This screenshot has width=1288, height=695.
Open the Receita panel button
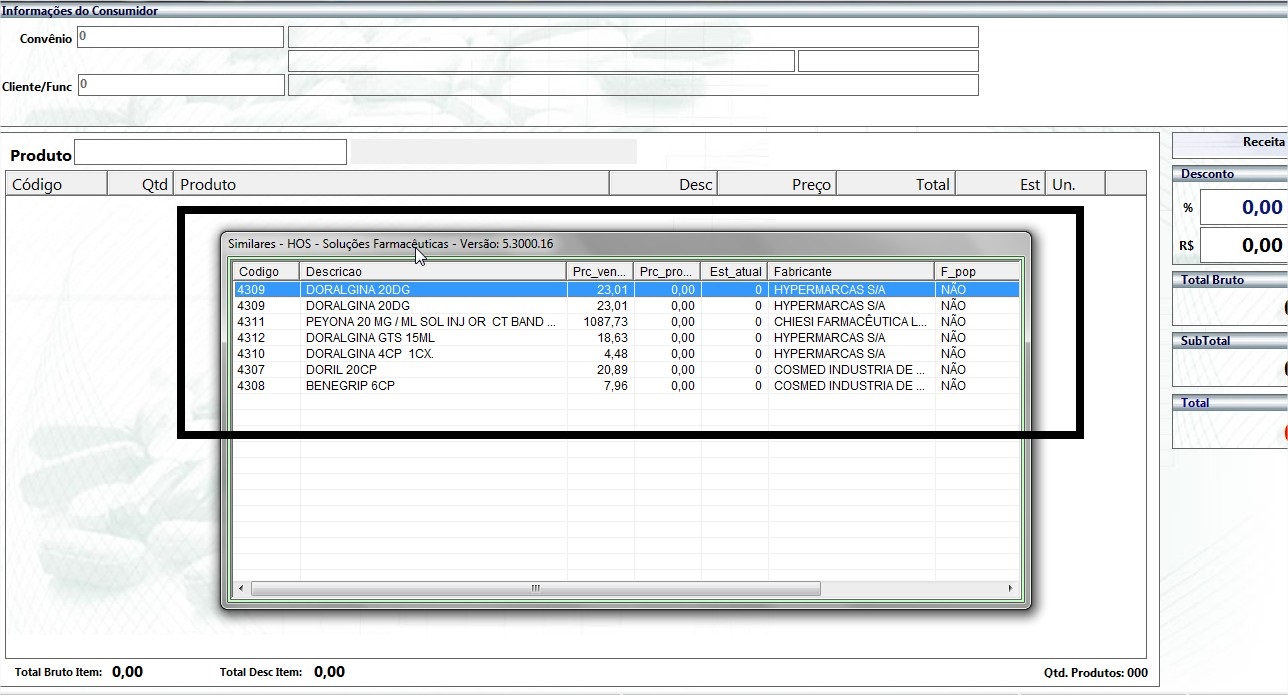tap(1230, 143)
